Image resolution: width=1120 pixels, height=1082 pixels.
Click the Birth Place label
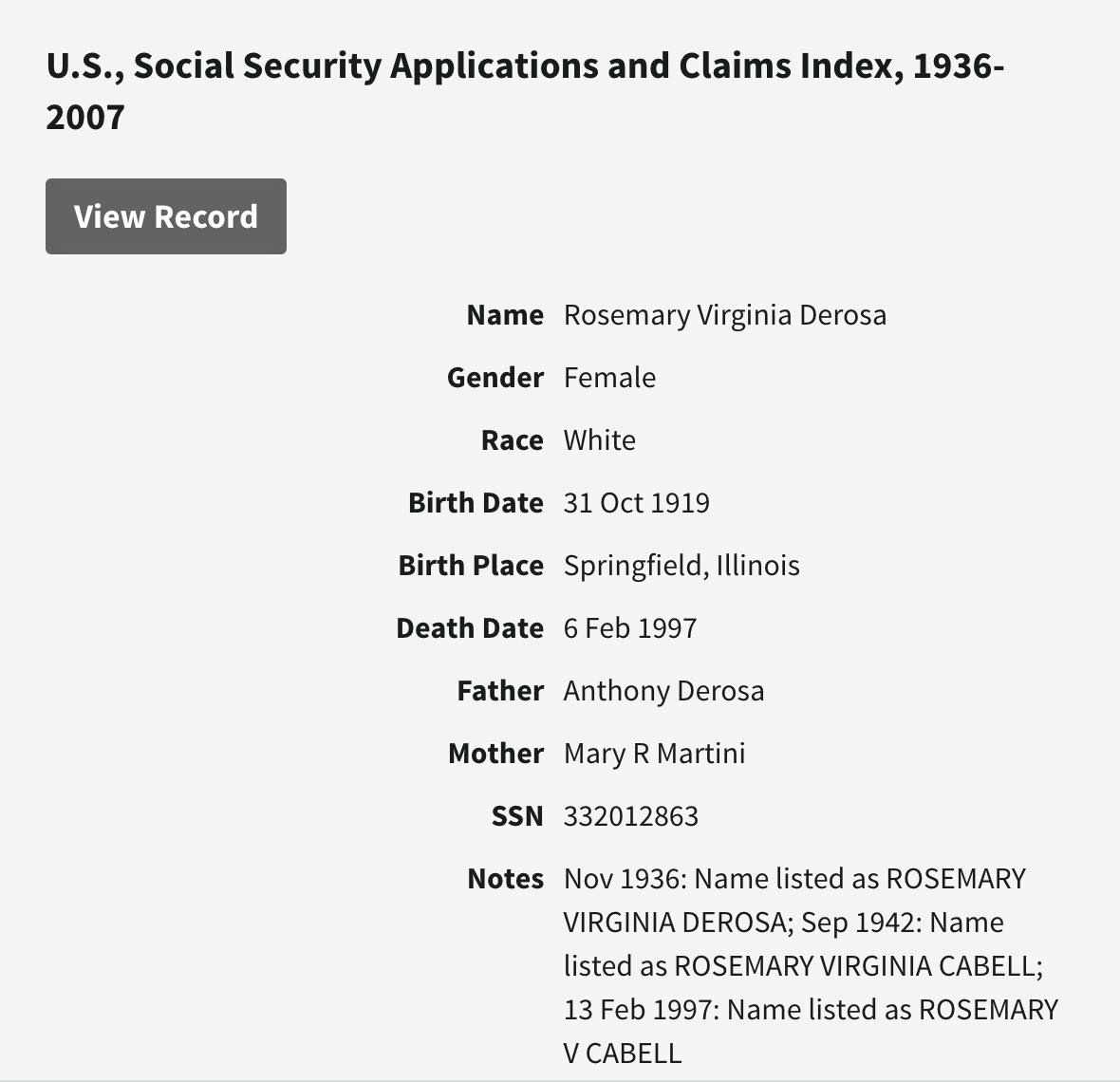coord(471,566)
